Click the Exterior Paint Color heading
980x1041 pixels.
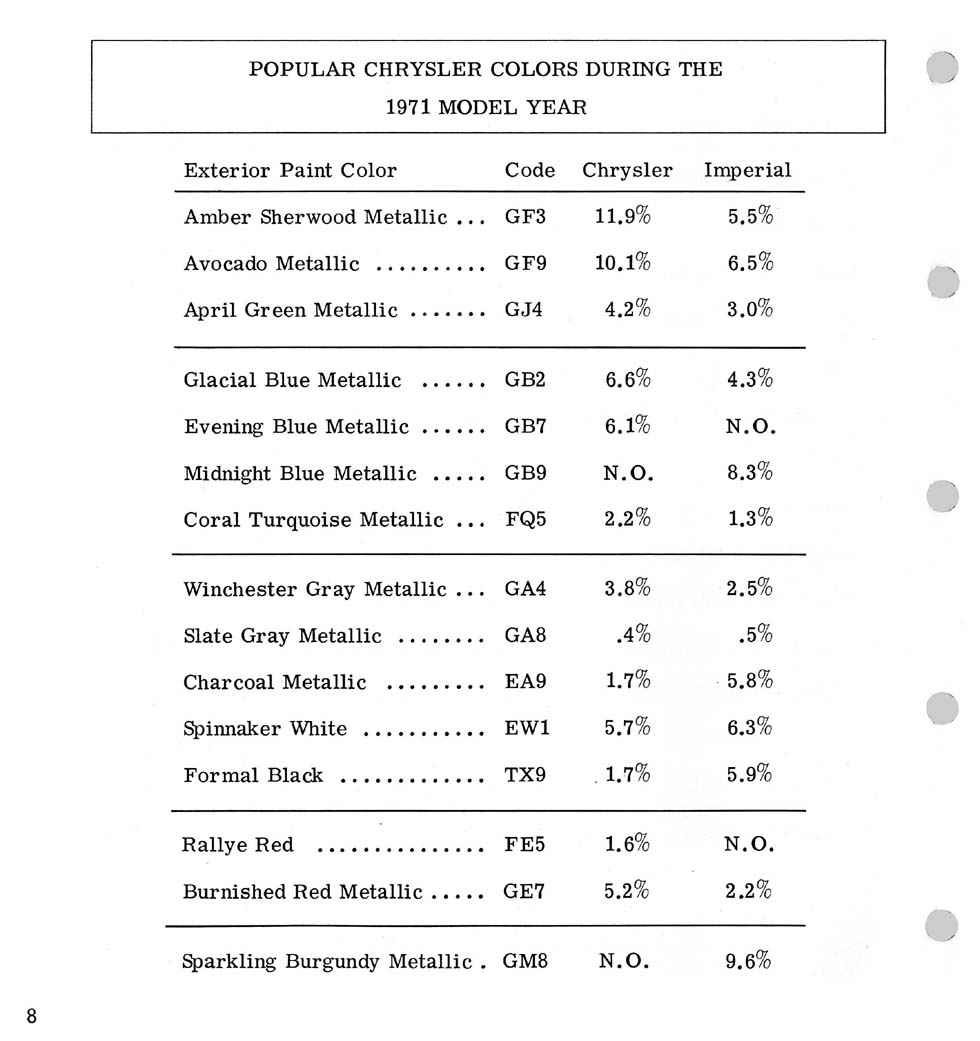coord(290,170)
